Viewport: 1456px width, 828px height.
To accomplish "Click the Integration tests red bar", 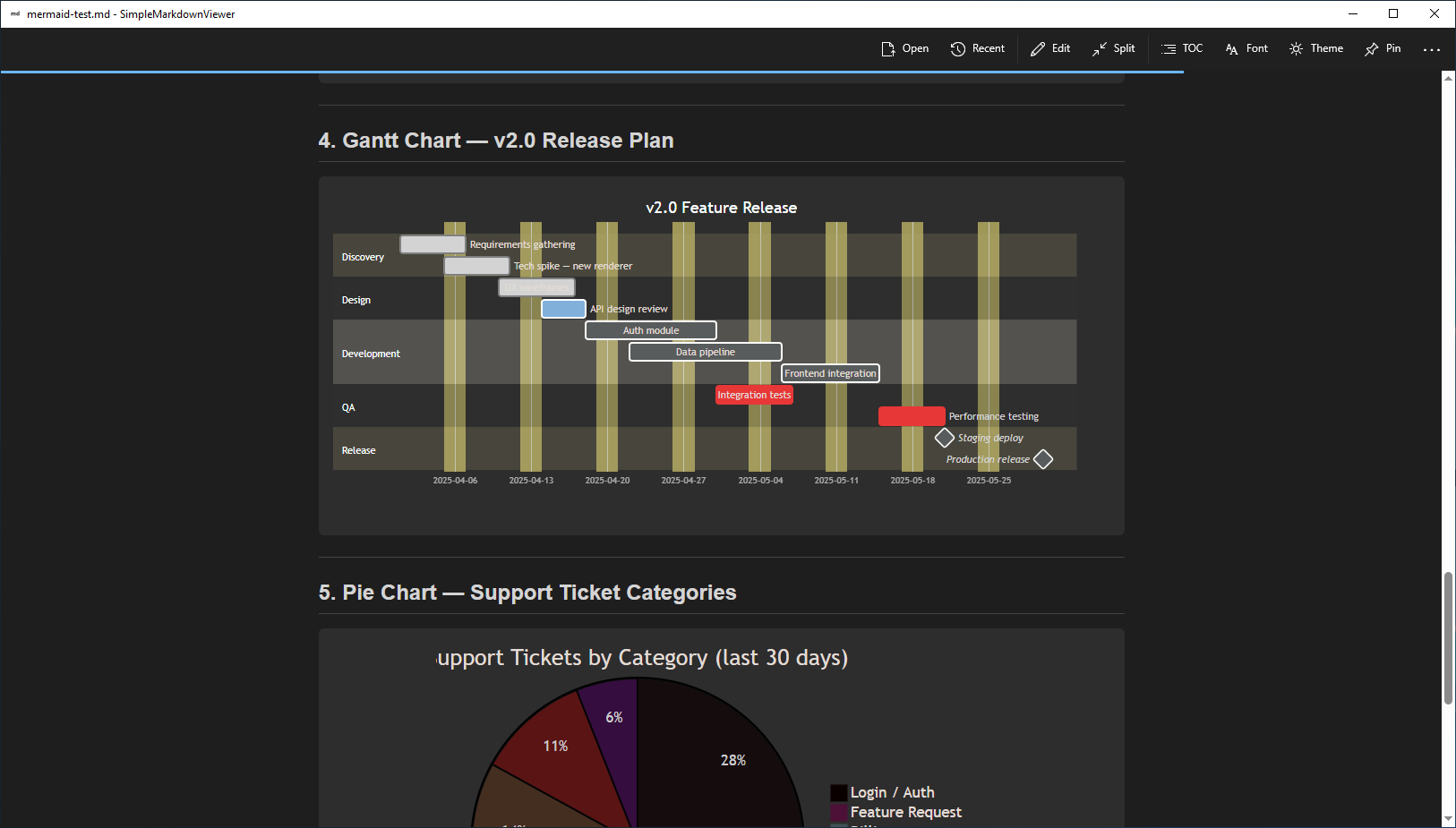I will (x=754, y=395).
